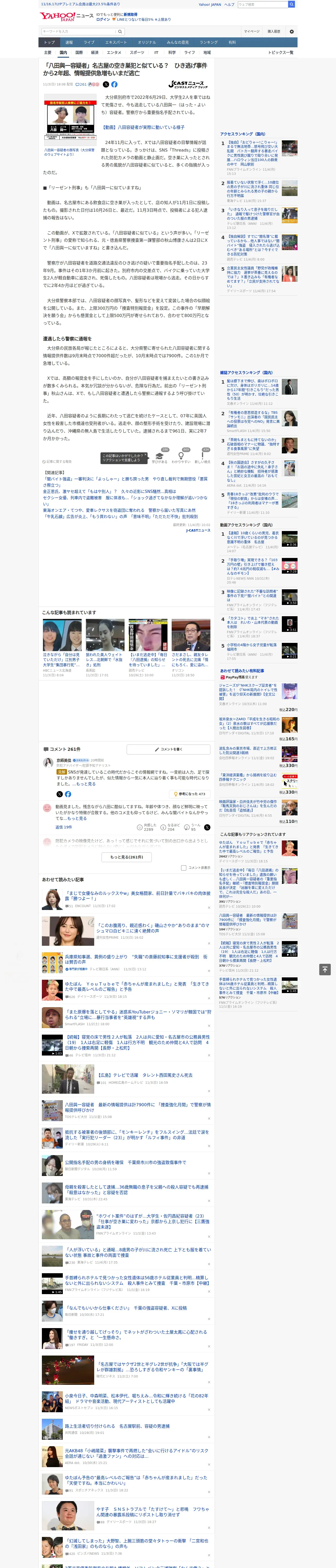
Task: Open the 国際 category sub-tab
Action: 79,52
